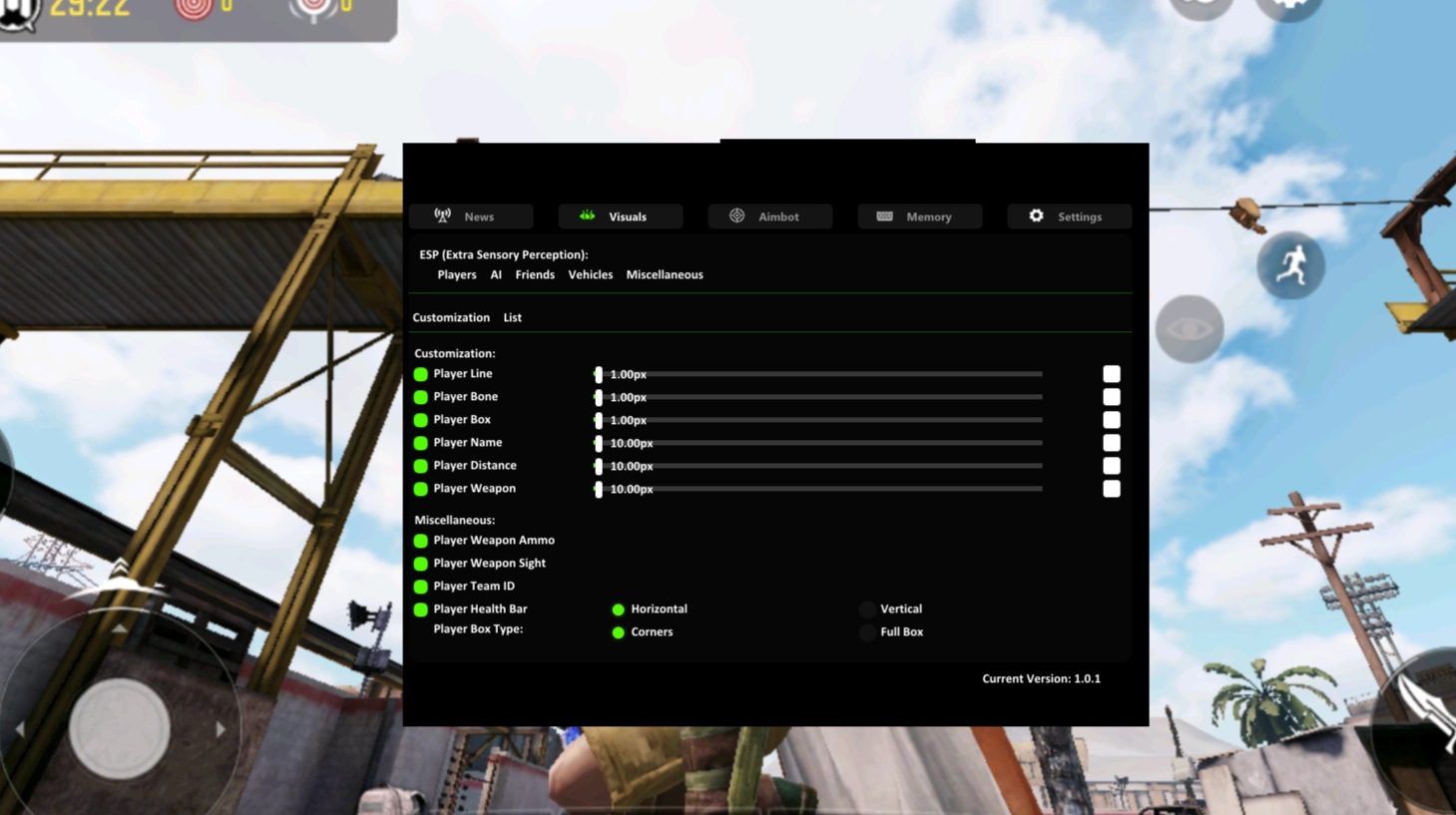Open the Player Weapon color swatch
Screen dimensions: 1456x815
(1112, 489)
